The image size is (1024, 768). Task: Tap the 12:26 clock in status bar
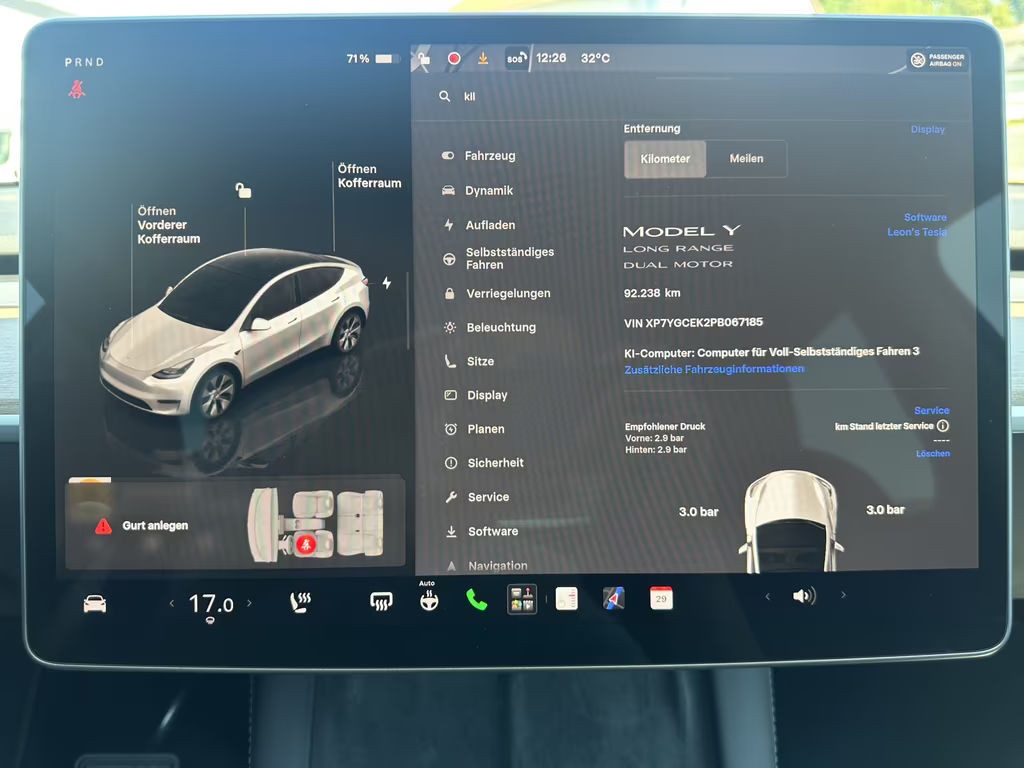551,58
